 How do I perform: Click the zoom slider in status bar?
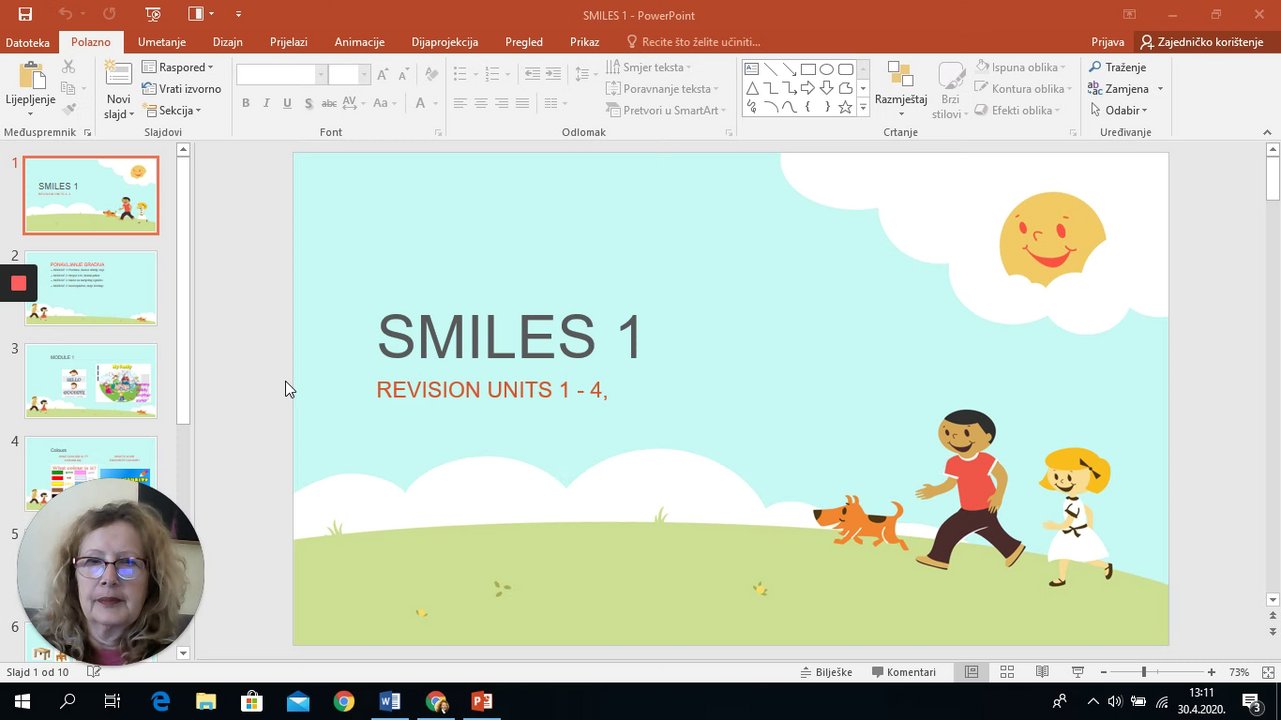(1144, 672)
